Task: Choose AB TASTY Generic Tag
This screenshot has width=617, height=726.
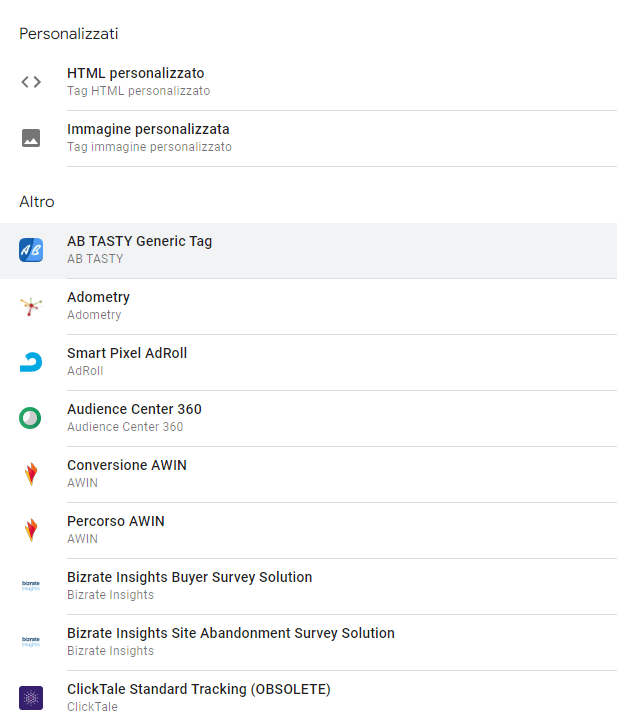Action: [x=308, y=250]
